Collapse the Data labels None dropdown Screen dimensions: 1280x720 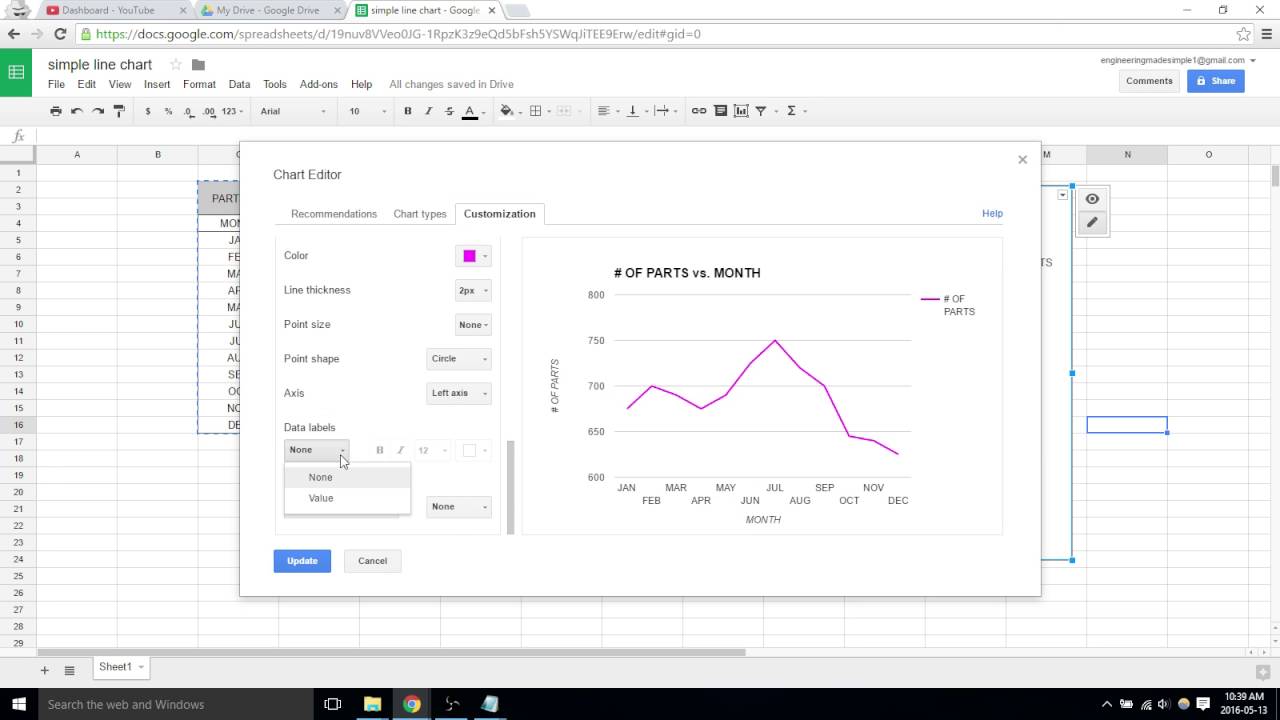pyautogui.click(x=317, y=450)
